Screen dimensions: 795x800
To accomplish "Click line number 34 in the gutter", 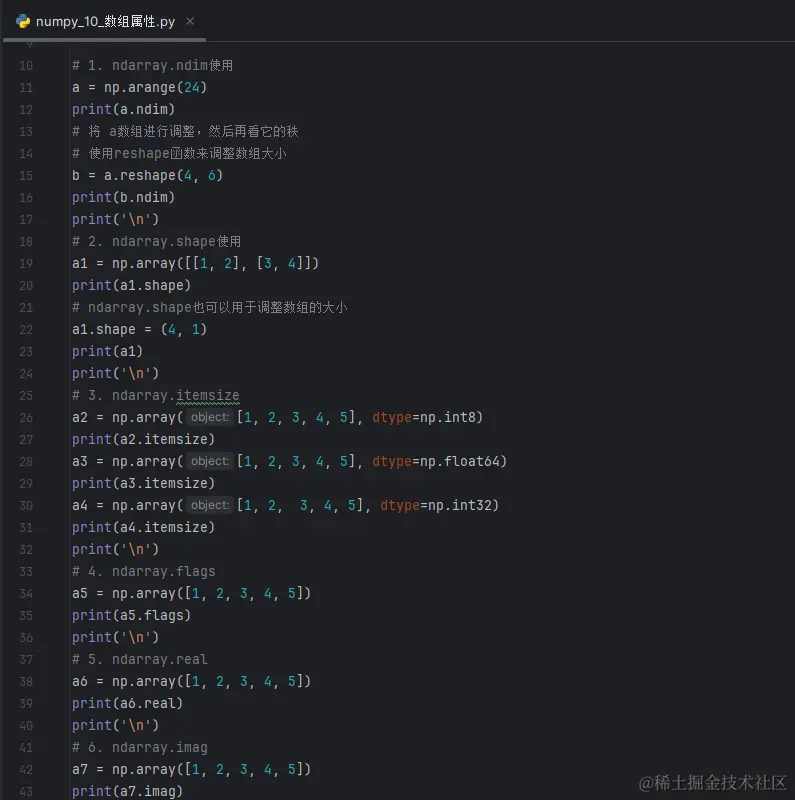I will click(26, 594).
